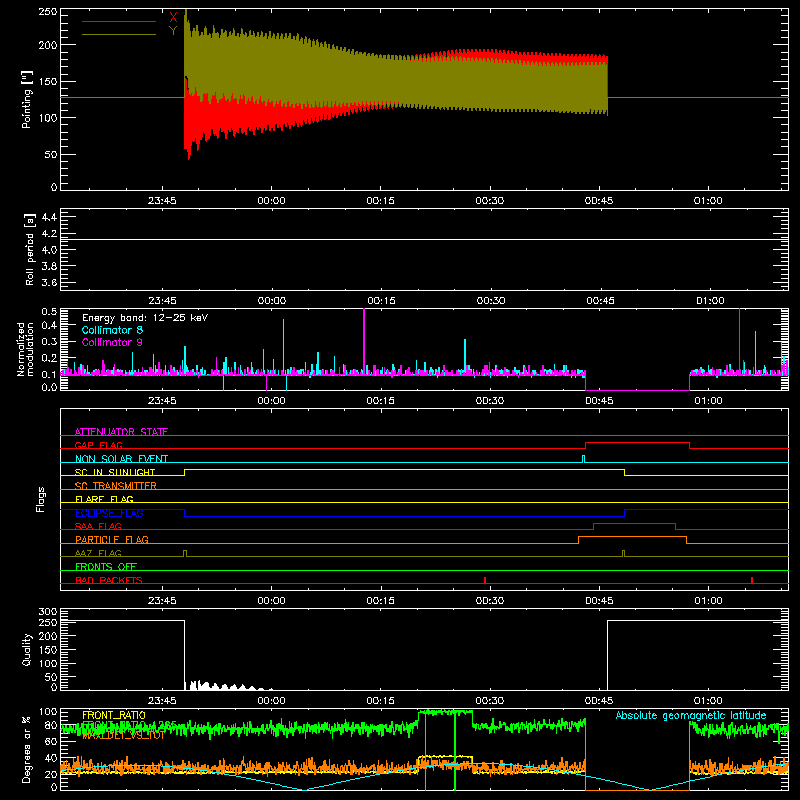The image size is (800, 800).
Task: Click the "00:00" tick under Pointing plot
Action: tap(271, 201)
